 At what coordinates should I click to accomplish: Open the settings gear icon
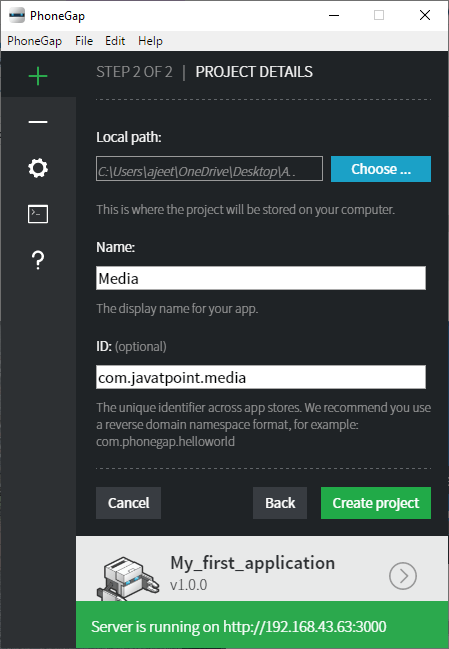(38, 168)
